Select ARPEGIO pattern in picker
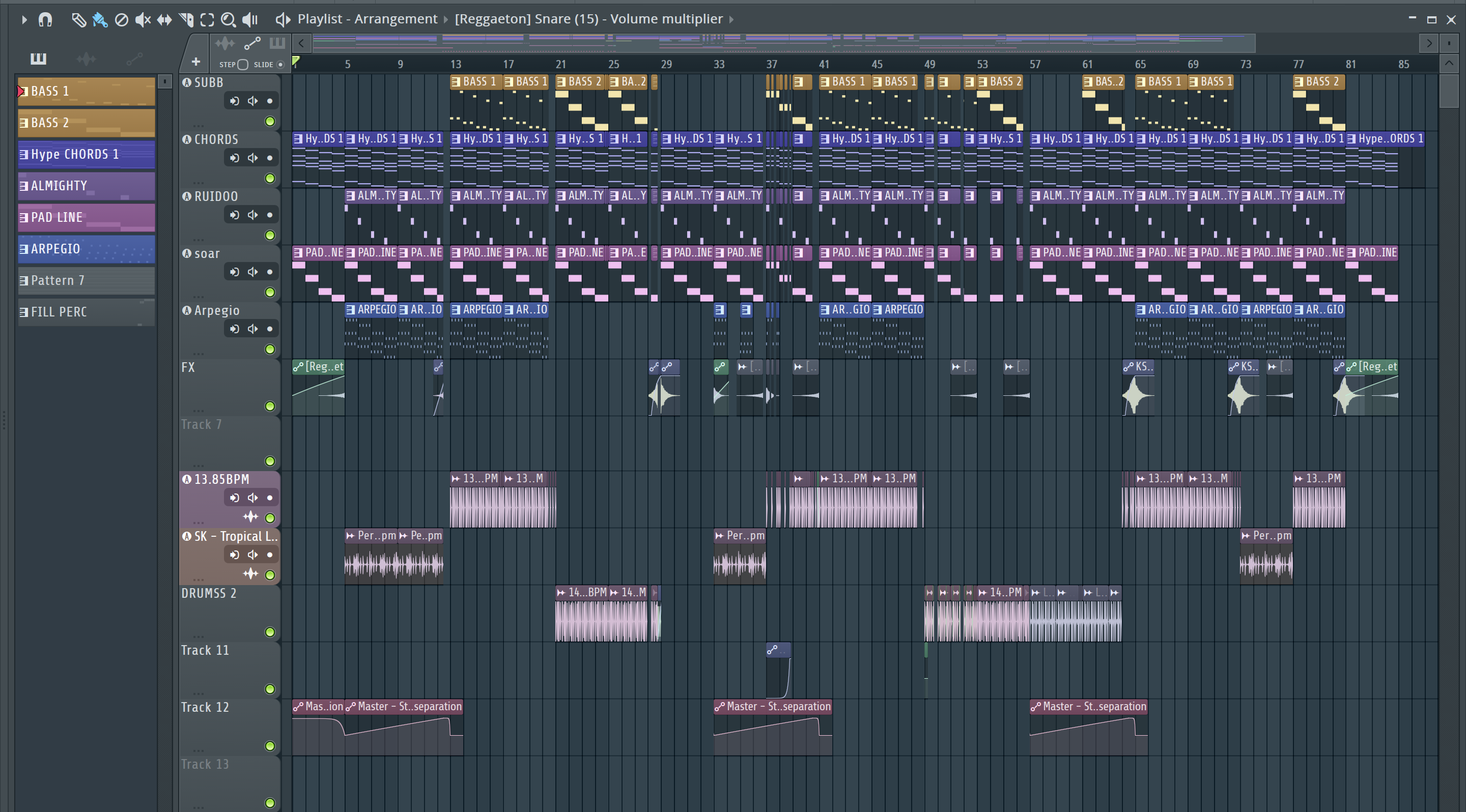 point(87,249)
